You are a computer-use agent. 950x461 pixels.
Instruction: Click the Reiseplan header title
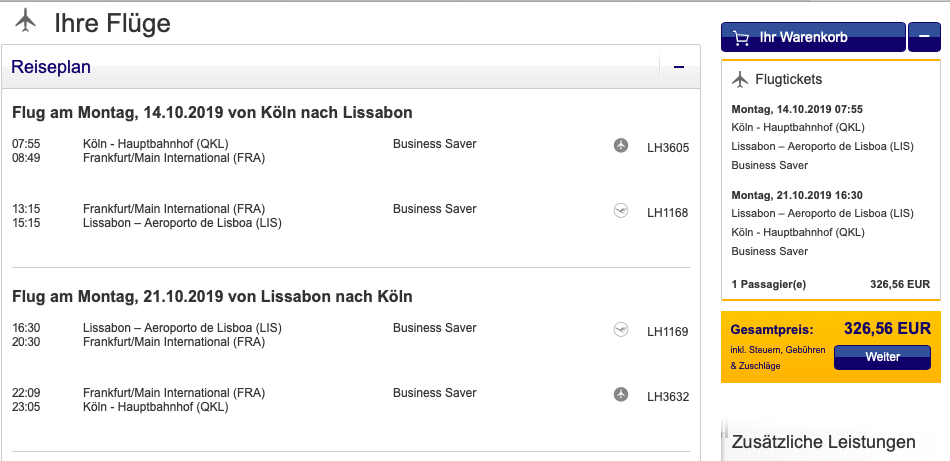(51, 68)
